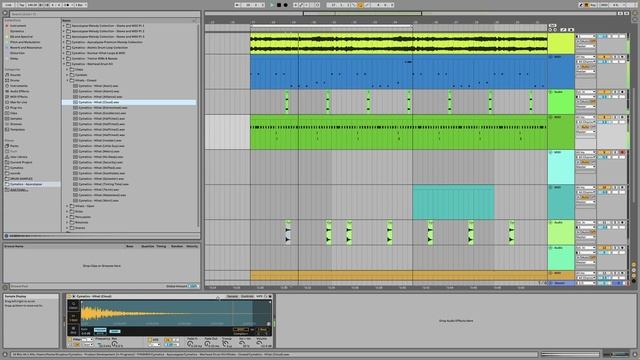Screen dimensions: 640x360
Task: Toggle Simpler device activator button
Action: click(70, 296)
